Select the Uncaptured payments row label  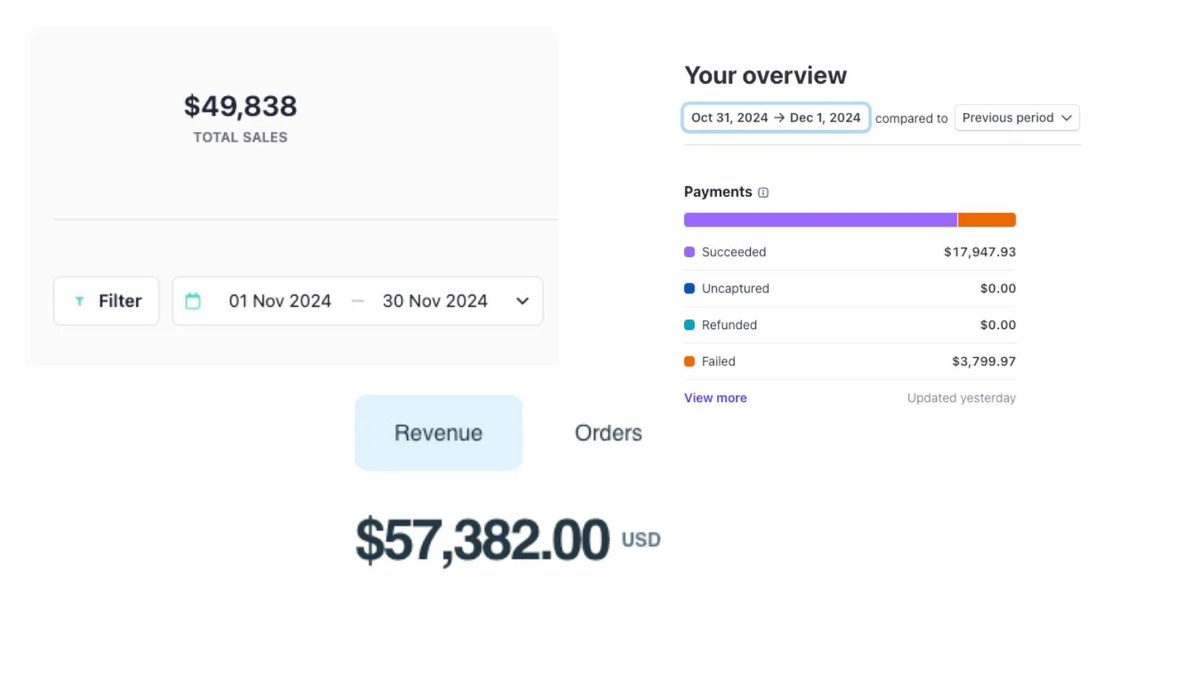pos(736,288)
